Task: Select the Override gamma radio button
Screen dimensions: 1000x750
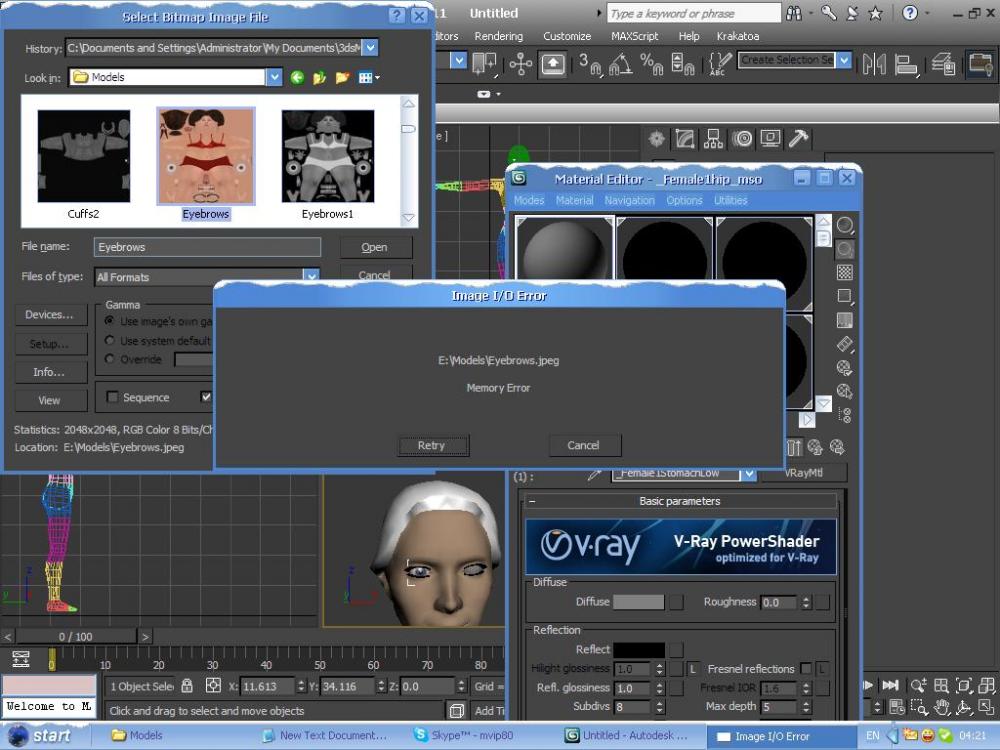Action: coord(111,359)
